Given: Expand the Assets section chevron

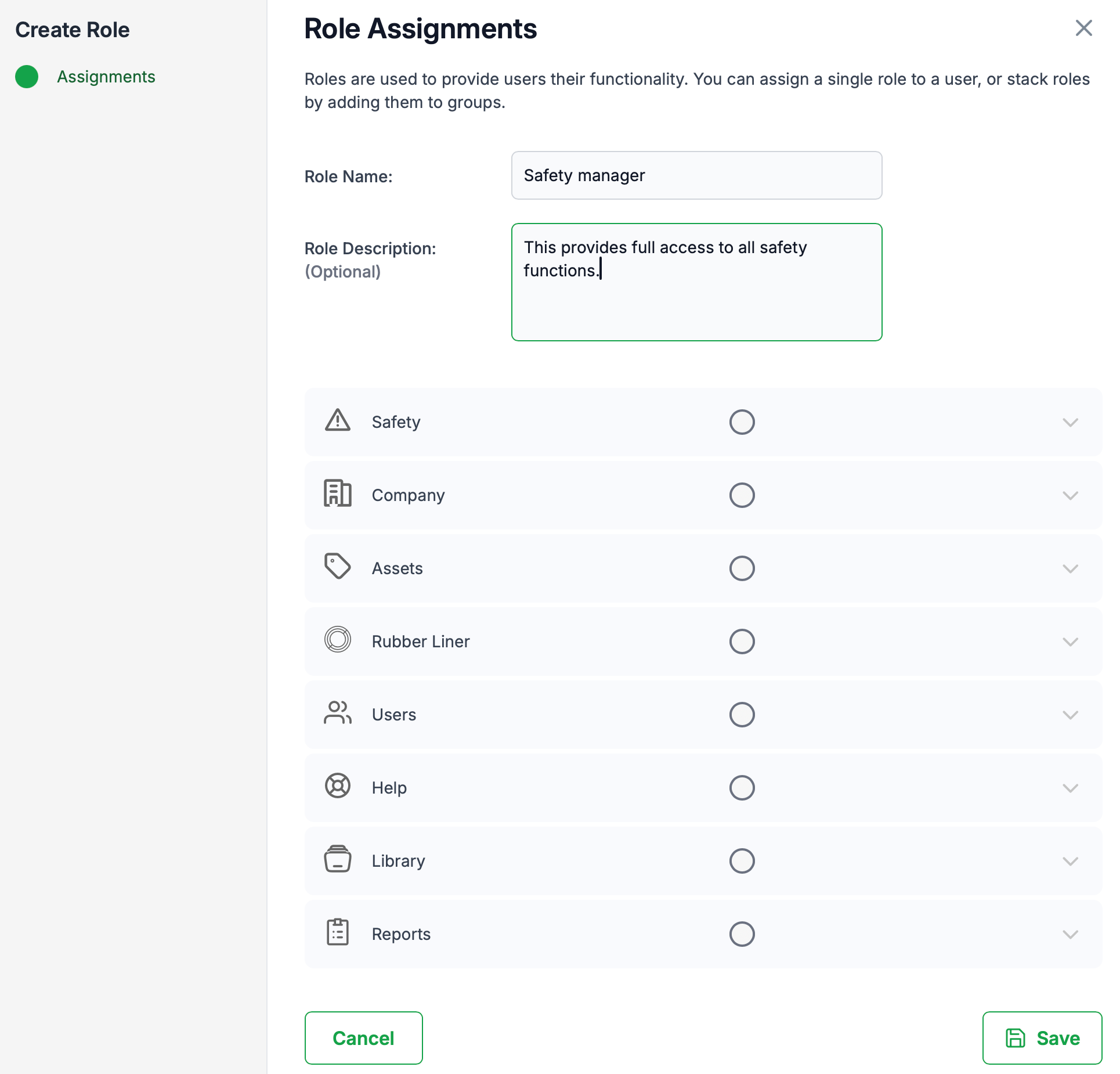Looking at the screenshot, I should 1070,568.
